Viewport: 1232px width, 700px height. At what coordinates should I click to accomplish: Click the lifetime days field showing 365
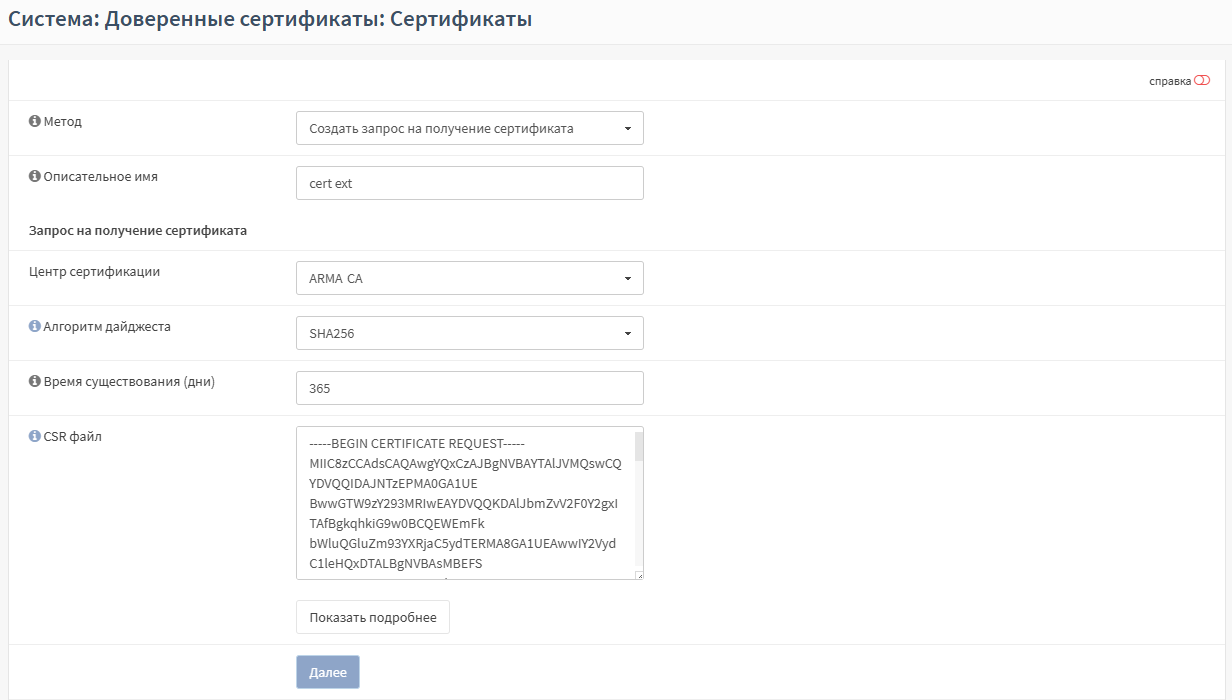click(x=469, y=388)
